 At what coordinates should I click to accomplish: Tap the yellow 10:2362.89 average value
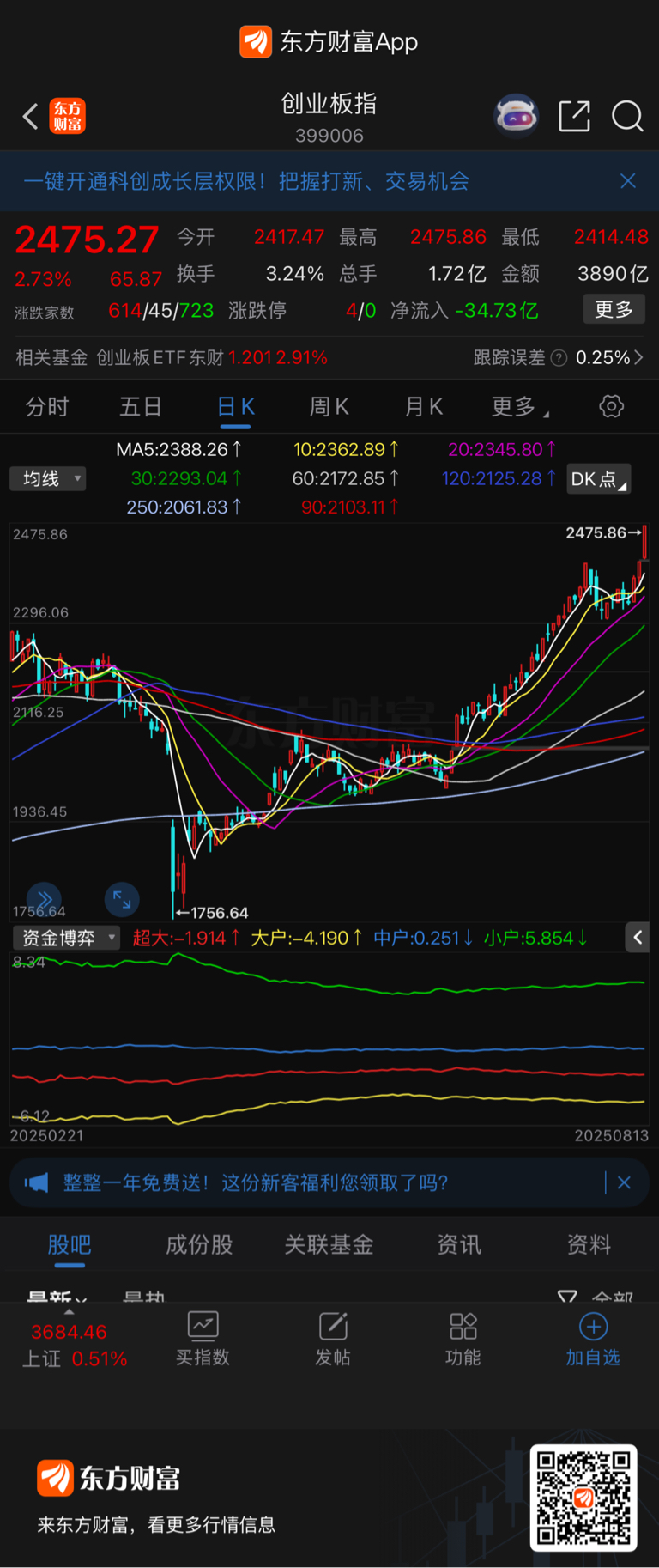pyautogui.click(x=346, y=449)
